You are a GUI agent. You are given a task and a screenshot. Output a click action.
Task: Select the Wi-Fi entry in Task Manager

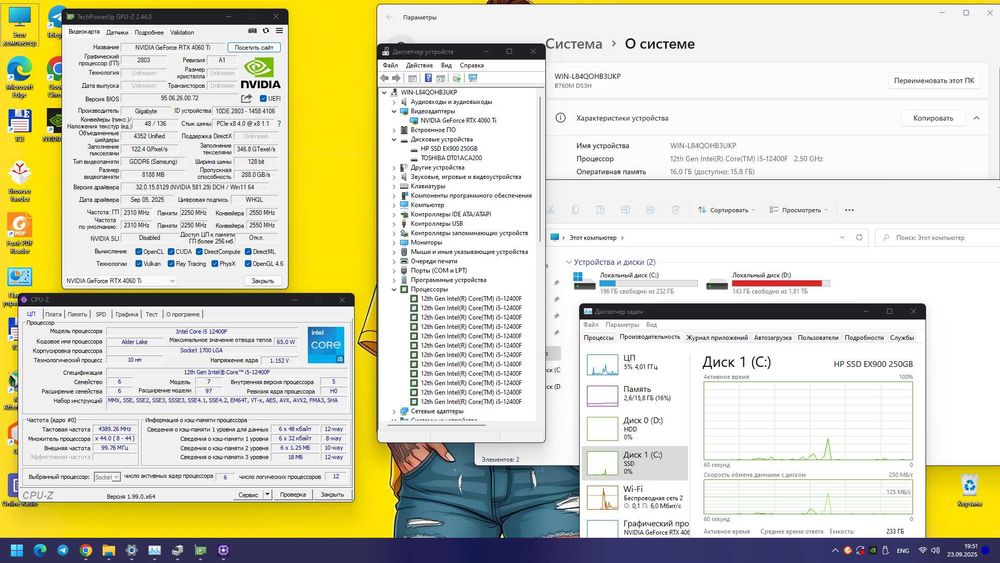[x=635, y=497]
